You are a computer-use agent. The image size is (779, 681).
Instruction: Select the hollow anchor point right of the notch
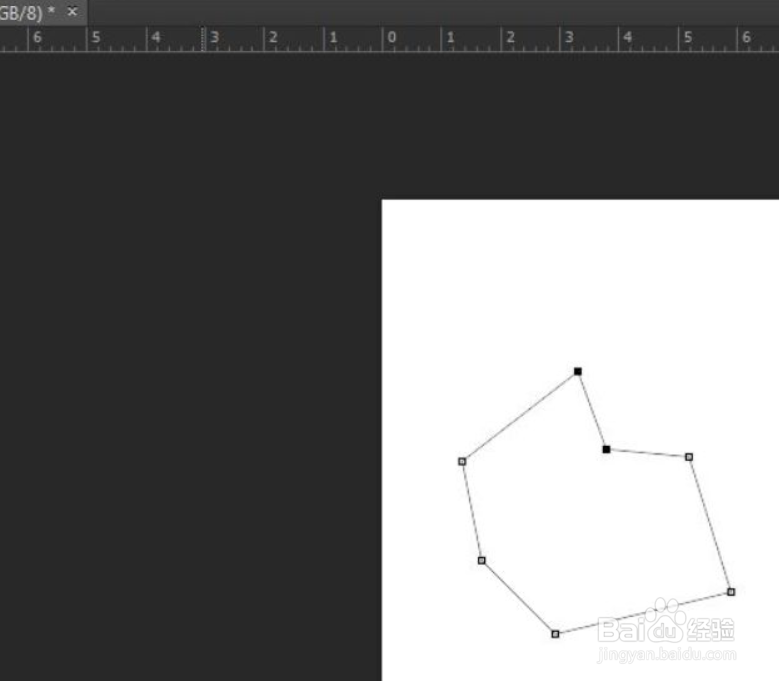[x=689, y=457]
